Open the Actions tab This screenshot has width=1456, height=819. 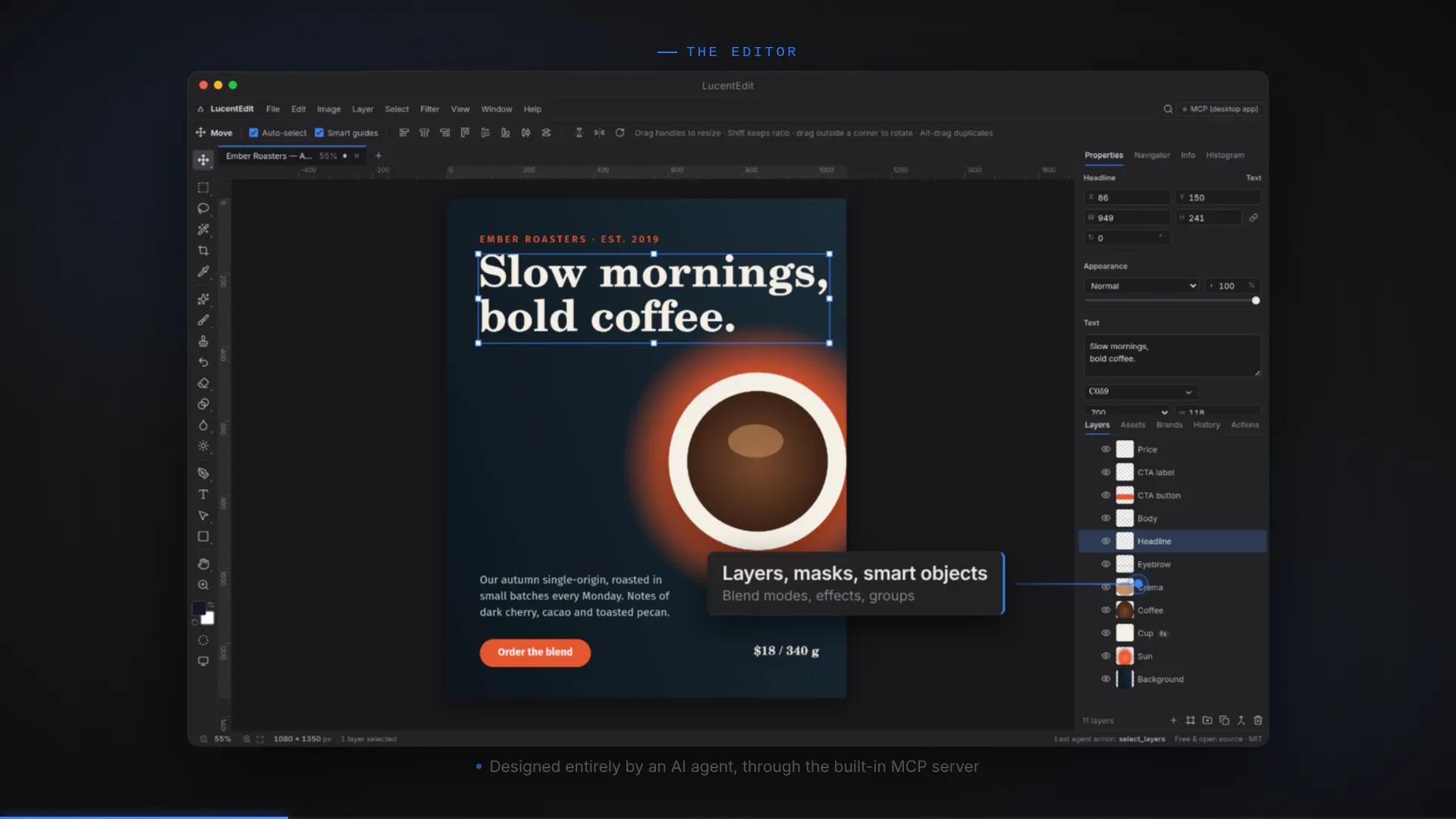pos(1245,425)
